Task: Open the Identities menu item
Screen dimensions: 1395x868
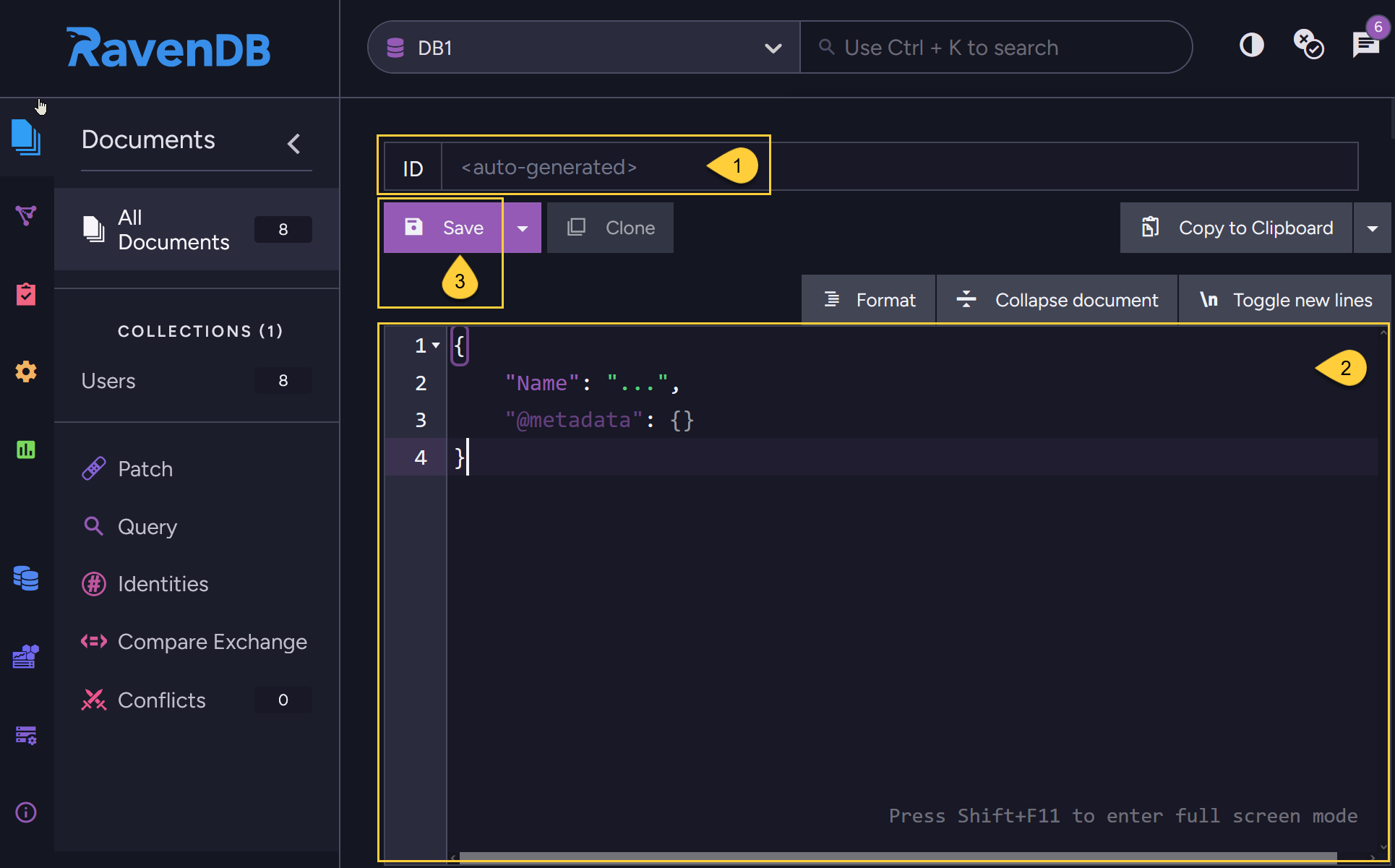Action: pyautogui.click(x=197, y=583)
